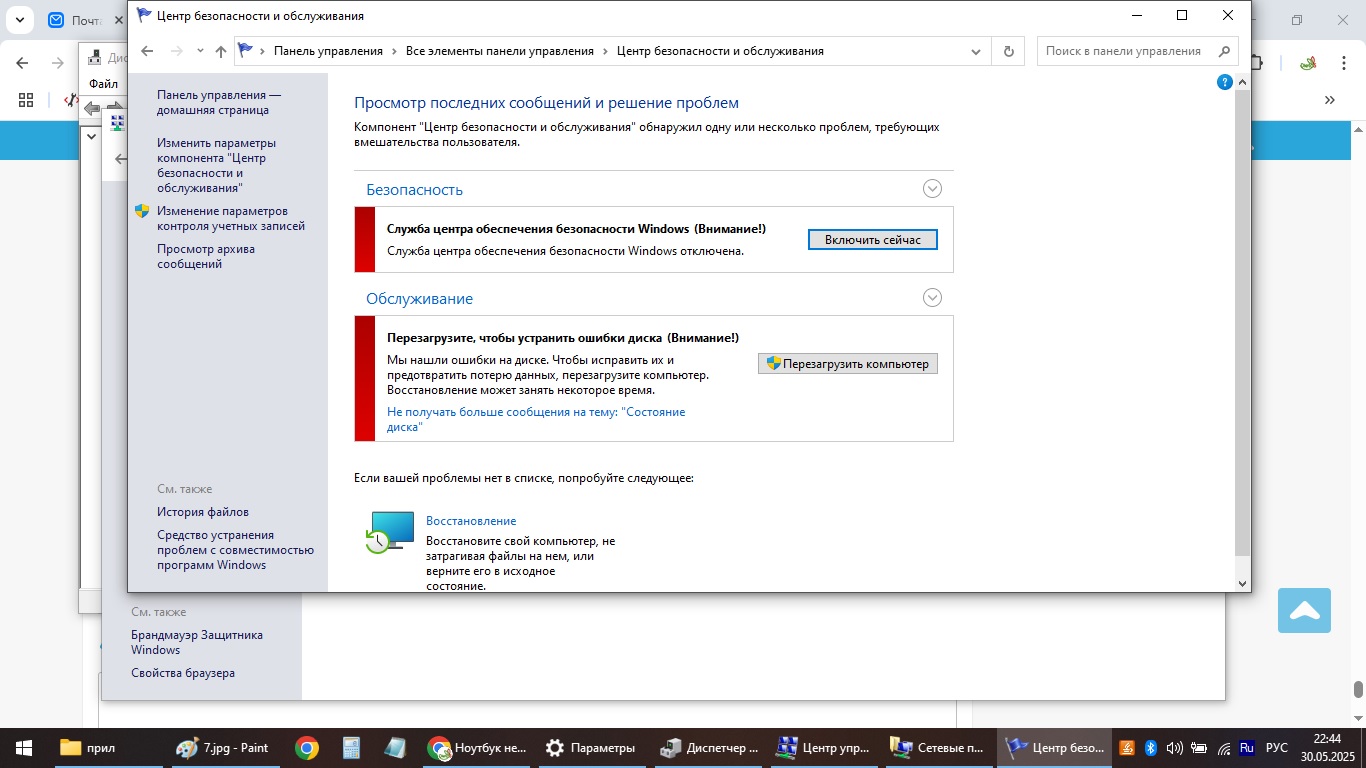Switch to '7.jpg - Paint' in taskbar
The height and width of the screenshot is (768, 1366).
pyautogui.click(x=222, y=748)
